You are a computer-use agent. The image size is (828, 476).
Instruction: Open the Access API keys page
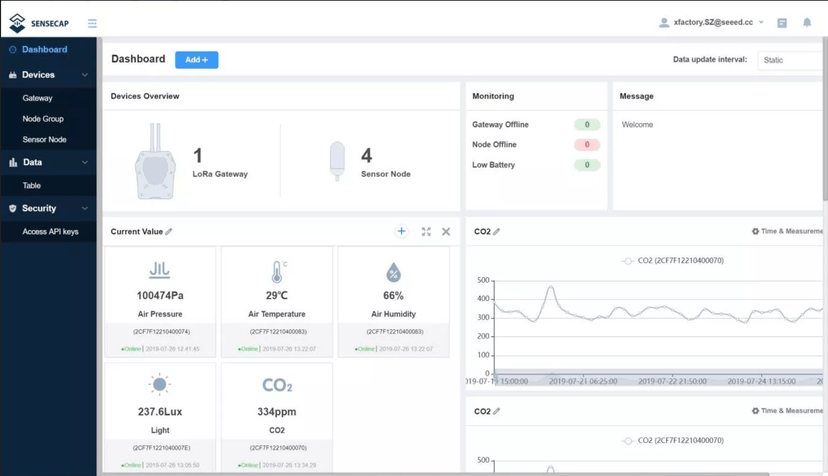[50, 231]
